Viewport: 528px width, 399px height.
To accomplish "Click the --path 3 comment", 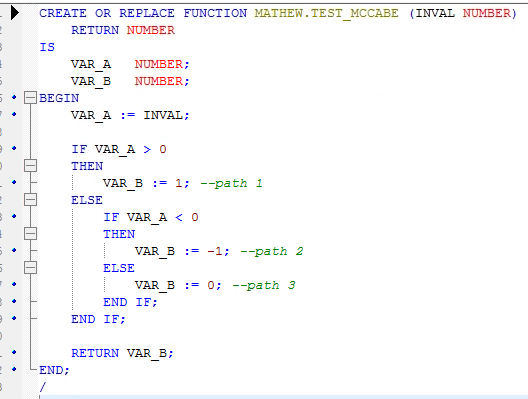I will coord(264,285).
